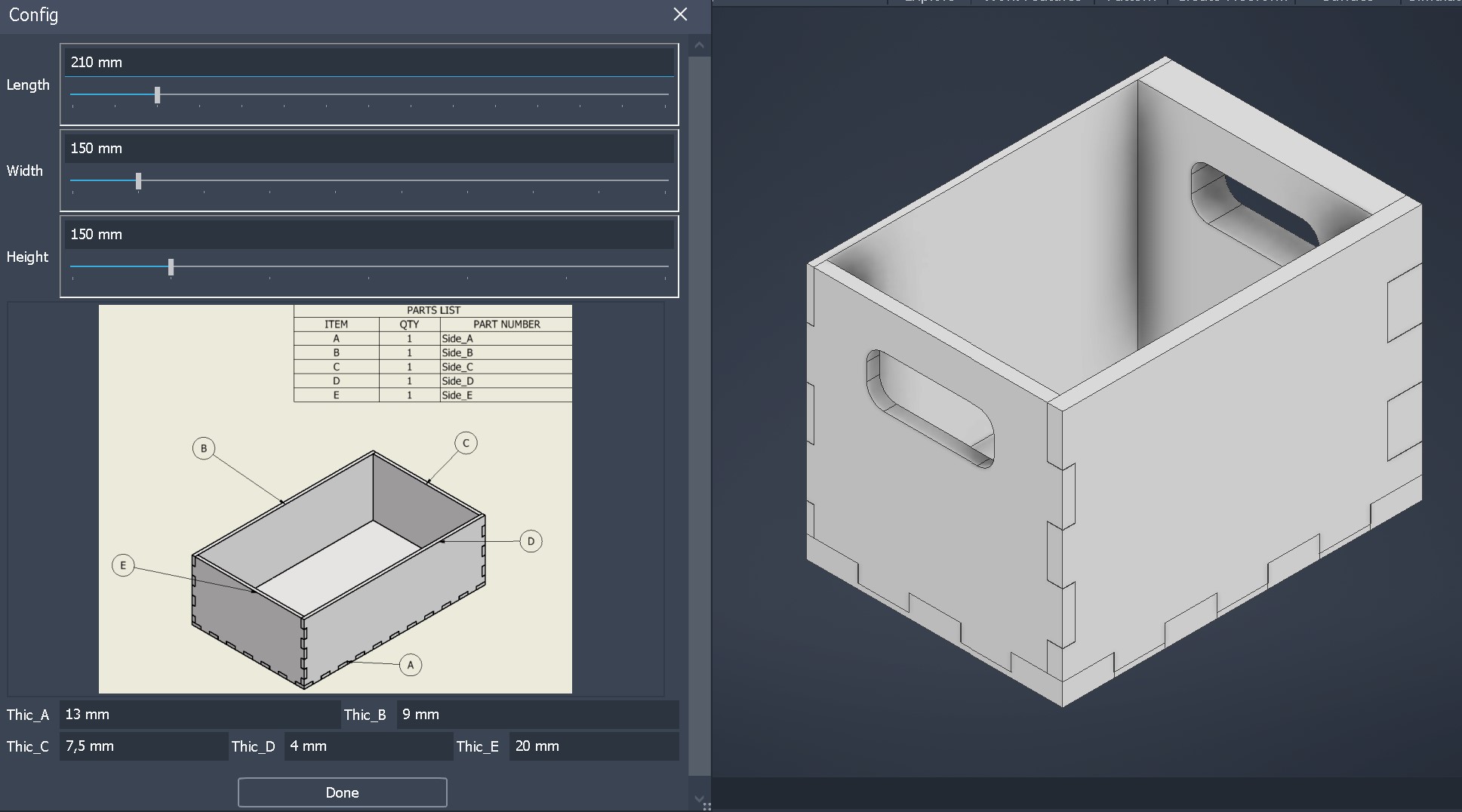Click balloon D callout in the diagram
The image size is (1462, 812).
point(531,541)
